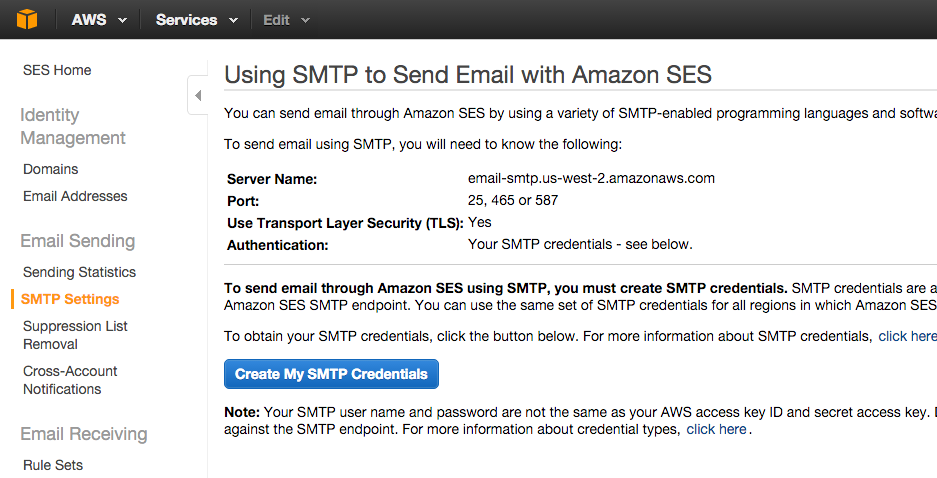Open Domains under Identity Management
The height and width of the screenshot is (478, 937).
pyautogui.click(x=51, y=169)
